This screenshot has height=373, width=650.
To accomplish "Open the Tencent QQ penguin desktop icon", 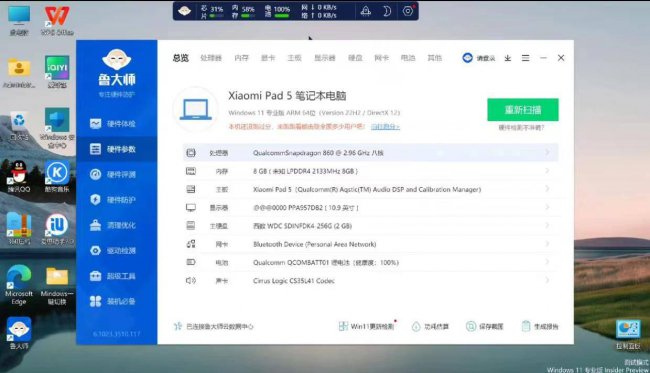I will coord(19,177).
